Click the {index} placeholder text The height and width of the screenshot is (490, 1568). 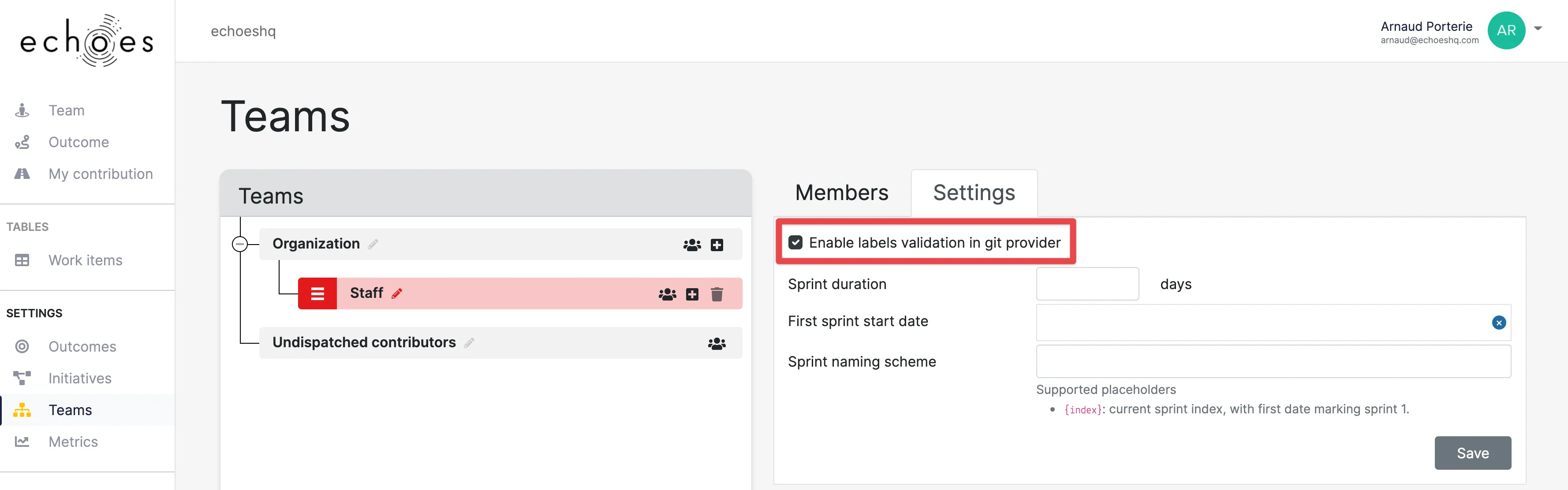(x=1082, y=410)
